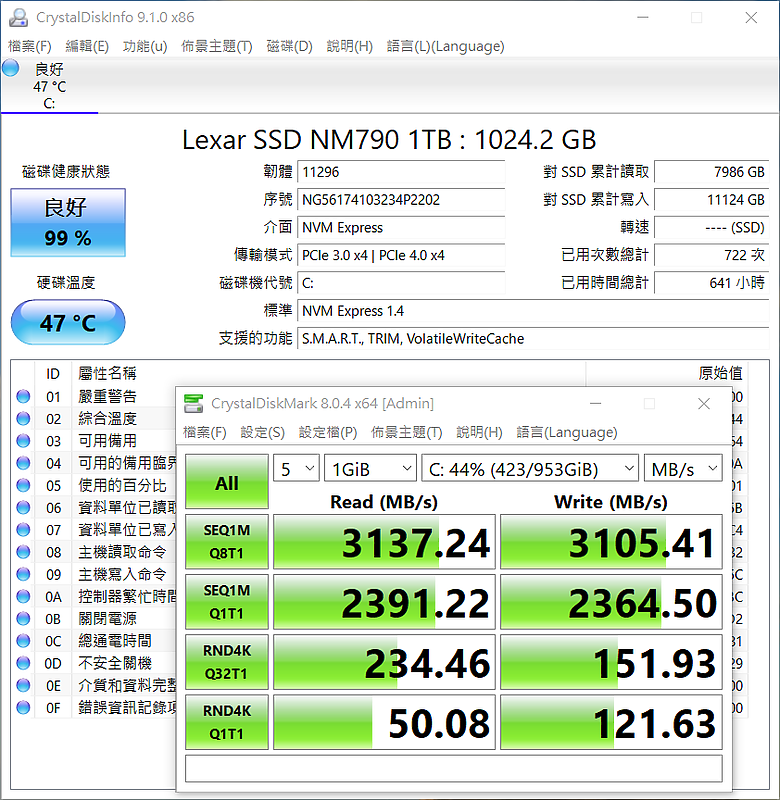Image resolution: width=780 pixels, height=800 pixels.
Task: Open the test size dropdown showing 1GiB
Action: [x=370, y=468]
